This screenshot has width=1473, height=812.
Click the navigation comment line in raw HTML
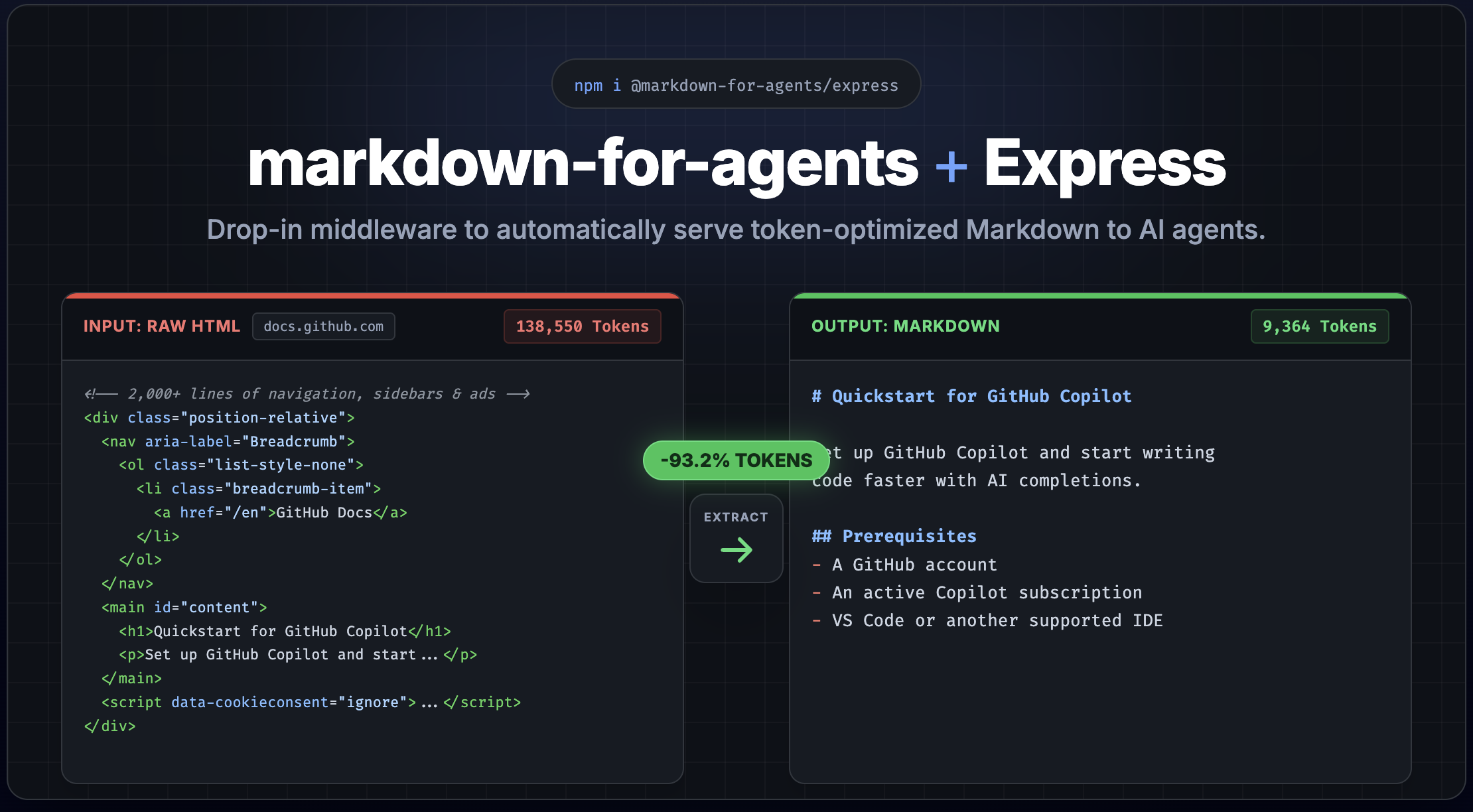(307, 393)
